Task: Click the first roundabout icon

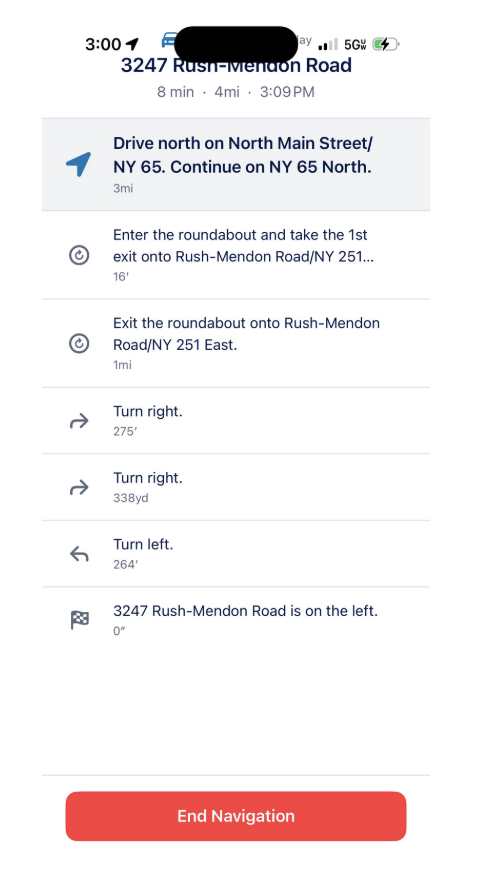Action: click(79, 255)
